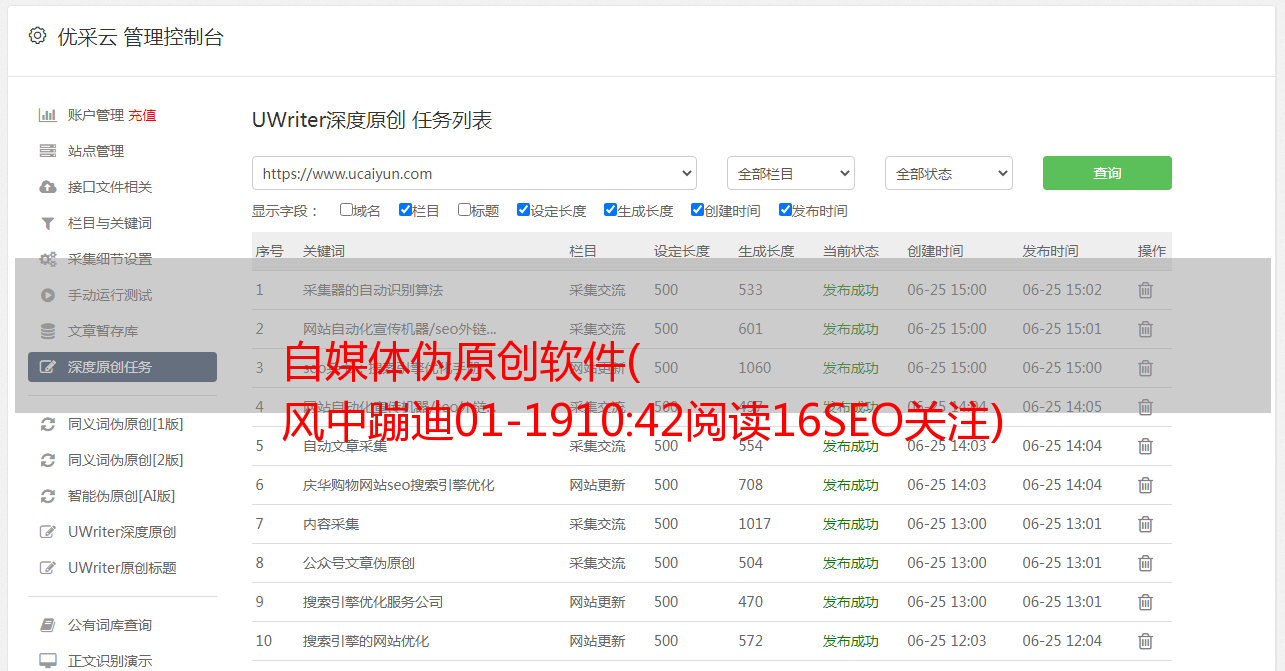Click the filter icon for 栏目与关键词

tap(47, 223)
